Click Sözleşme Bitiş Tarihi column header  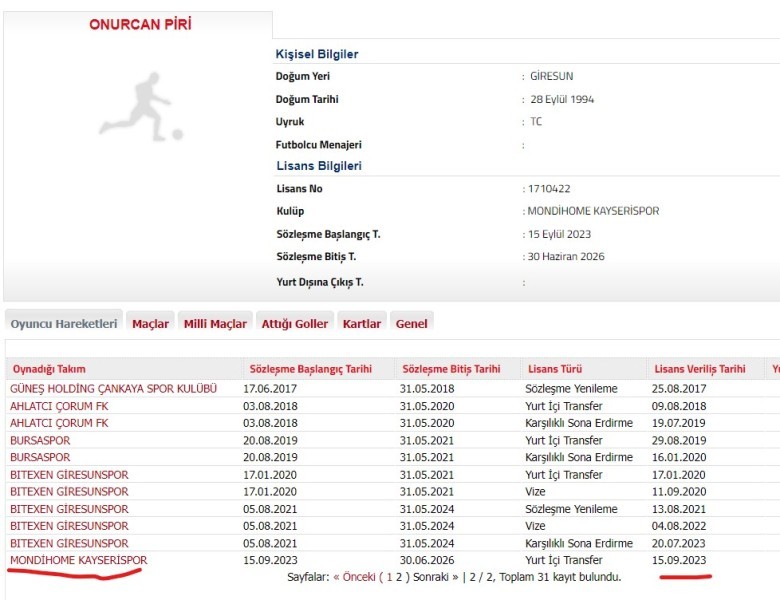tap(449, 369)
